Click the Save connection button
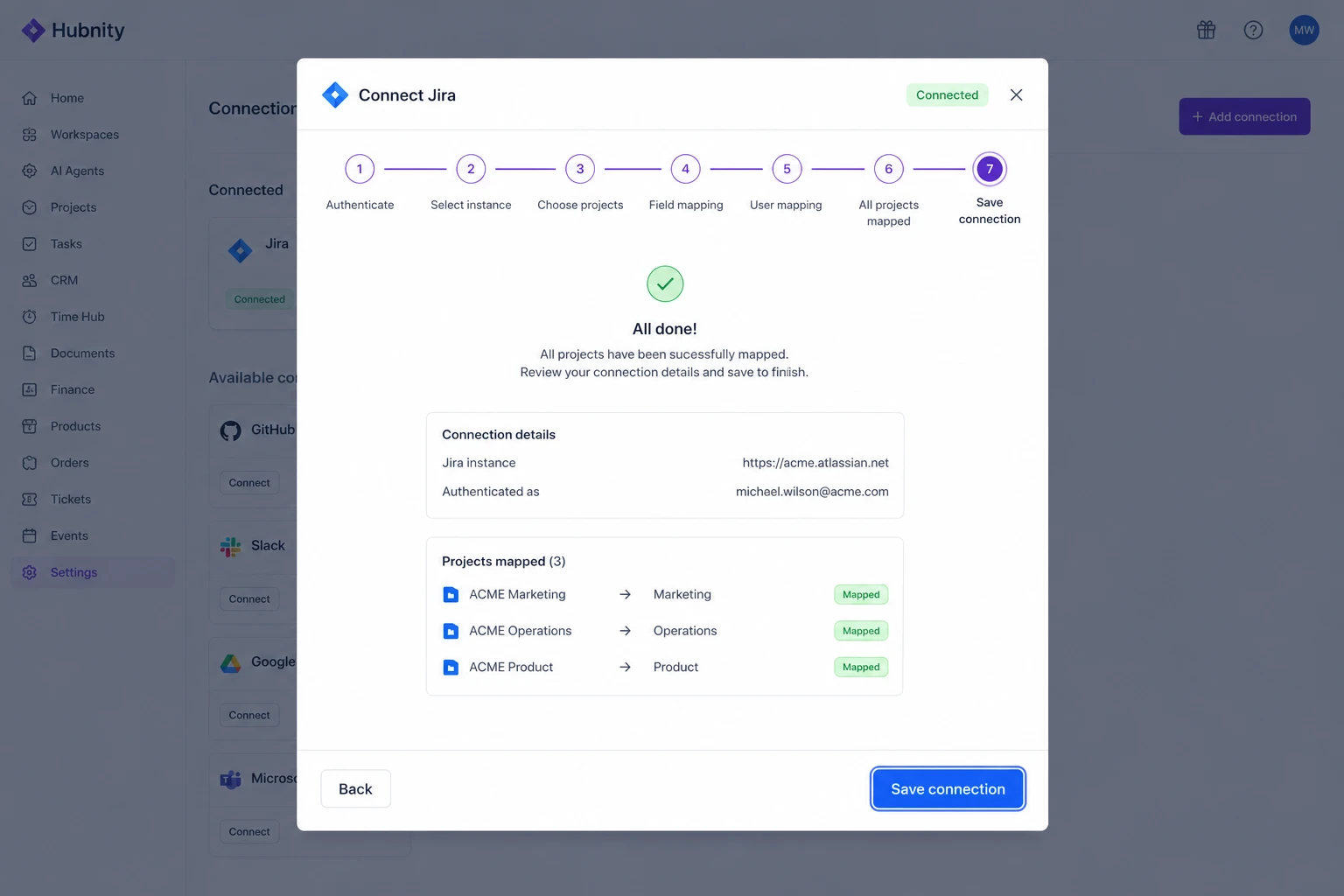 [948, 788]
